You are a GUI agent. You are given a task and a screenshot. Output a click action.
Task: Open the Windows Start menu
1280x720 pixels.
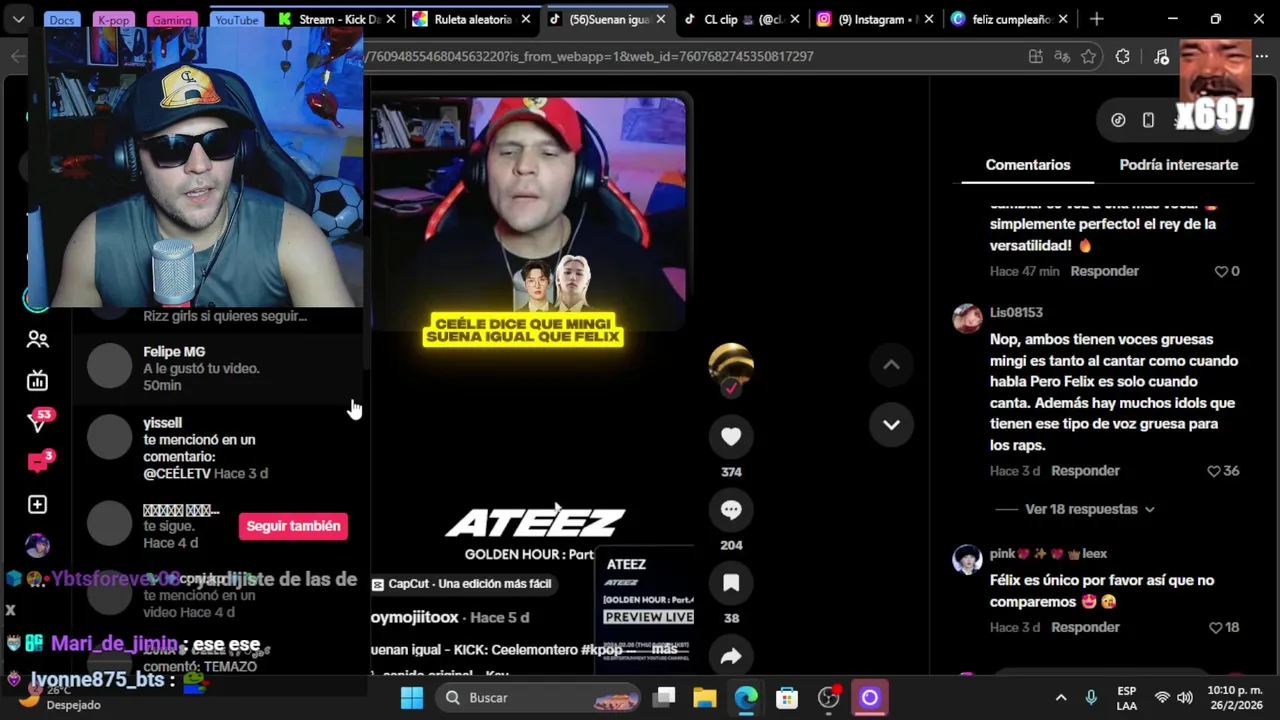pyautogui.click(x=412, y=698)
